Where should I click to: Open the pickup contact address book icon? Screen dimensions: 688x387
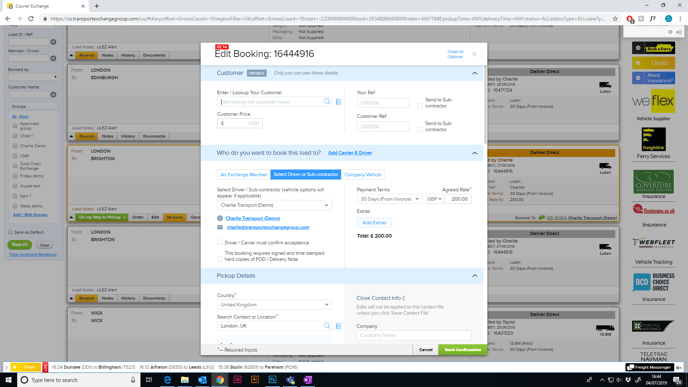tap(338, 326)
